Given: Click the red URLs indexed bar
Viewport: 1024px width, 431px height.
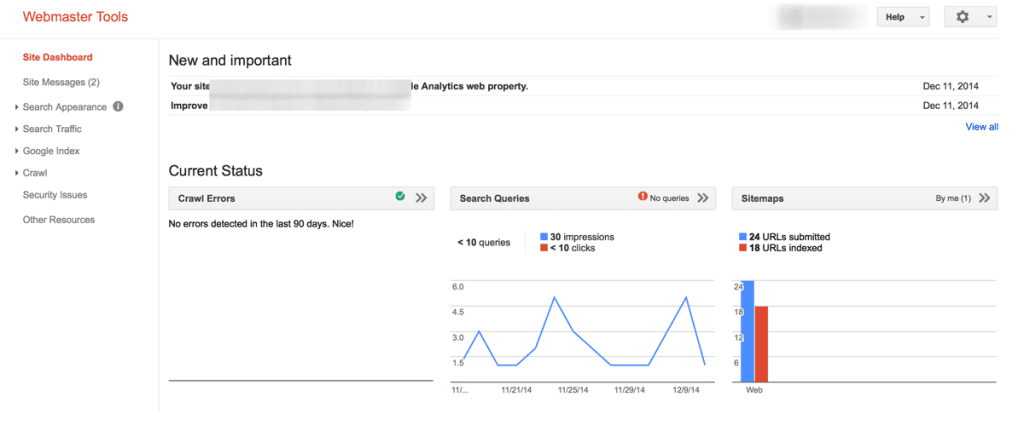Looking at the screenshot, I should click(761, 343).
